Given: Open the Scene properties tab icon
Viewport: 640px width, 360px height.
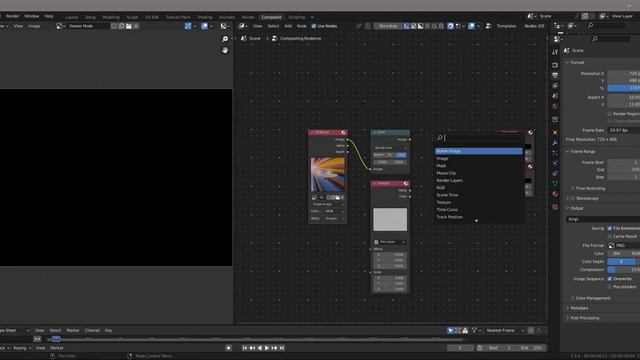Looking at the screenshot, I should coord(555,96).
